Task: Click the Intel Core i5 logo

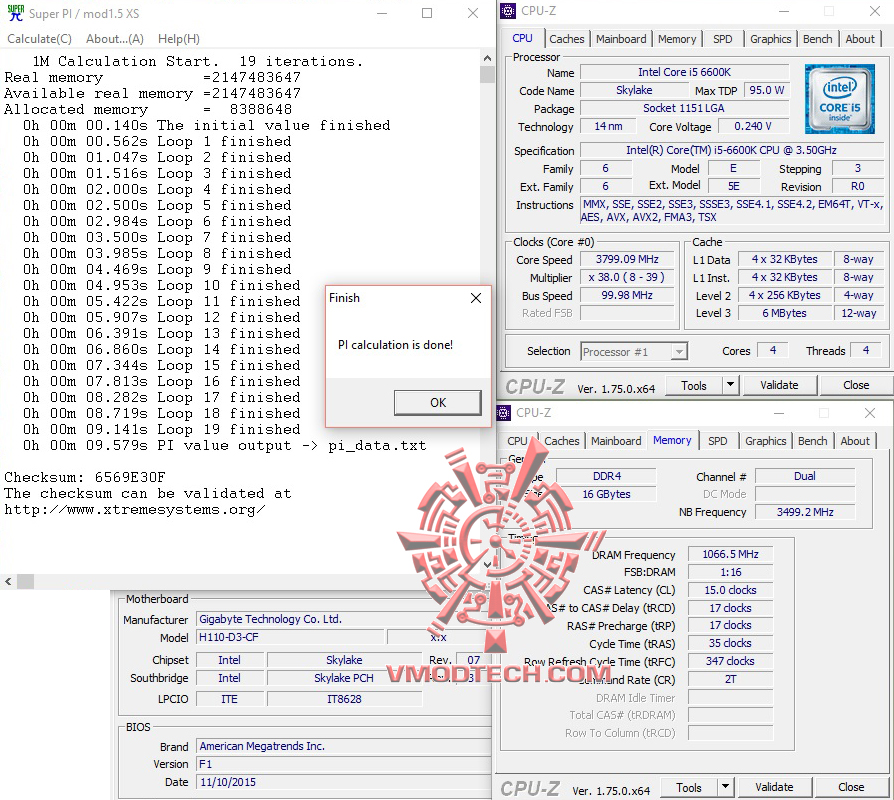Action: coord(839,99)
